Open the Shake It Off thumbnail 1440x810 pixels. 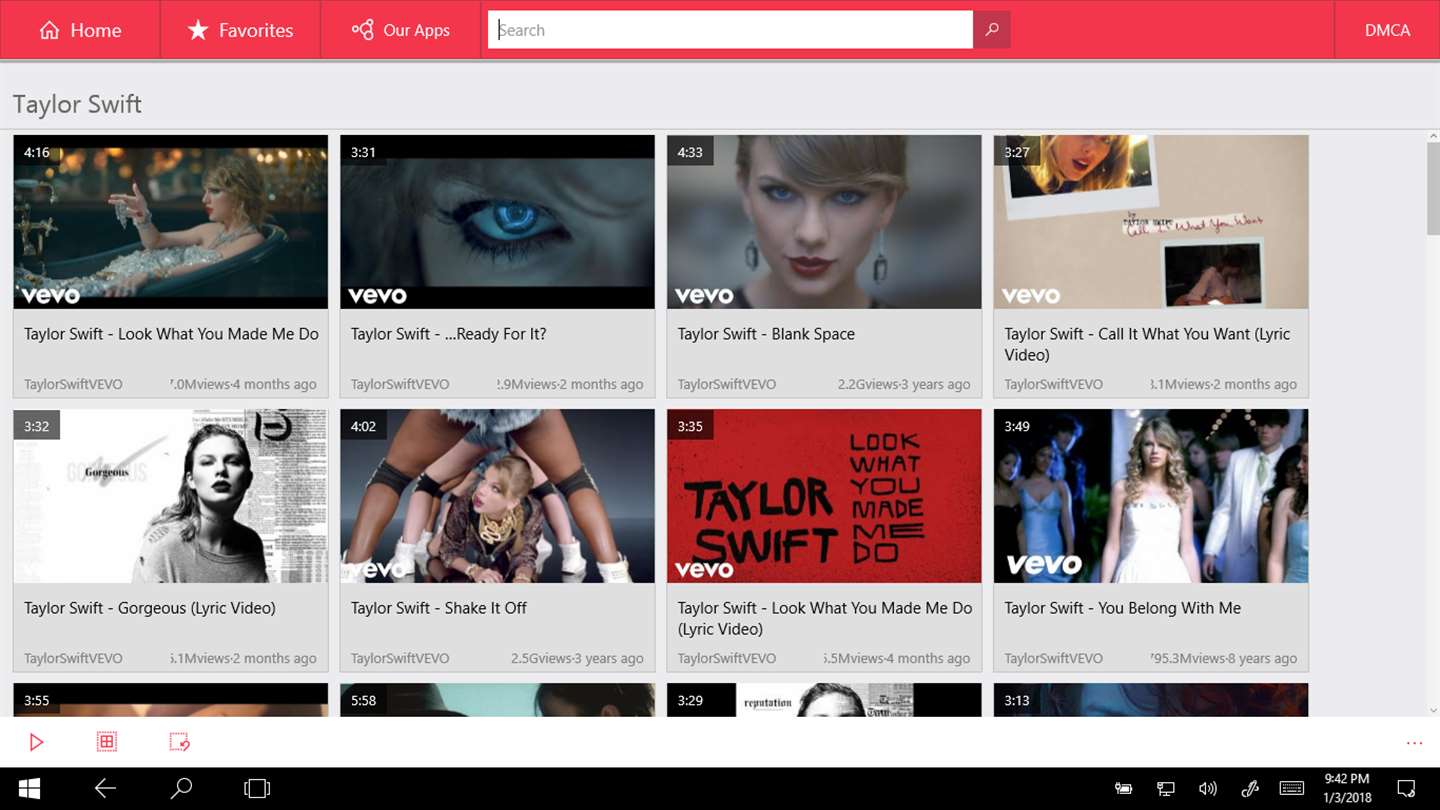pyautogui.click(x=497, y=496)
